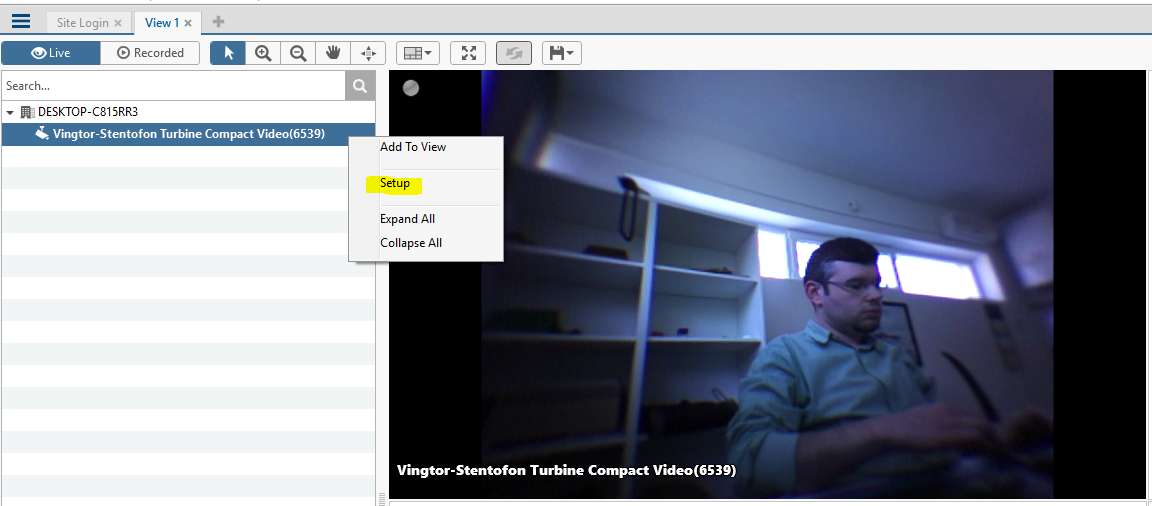Open the view layout dropdown
Screen dimensions: 1152x506
pos(417,53)
